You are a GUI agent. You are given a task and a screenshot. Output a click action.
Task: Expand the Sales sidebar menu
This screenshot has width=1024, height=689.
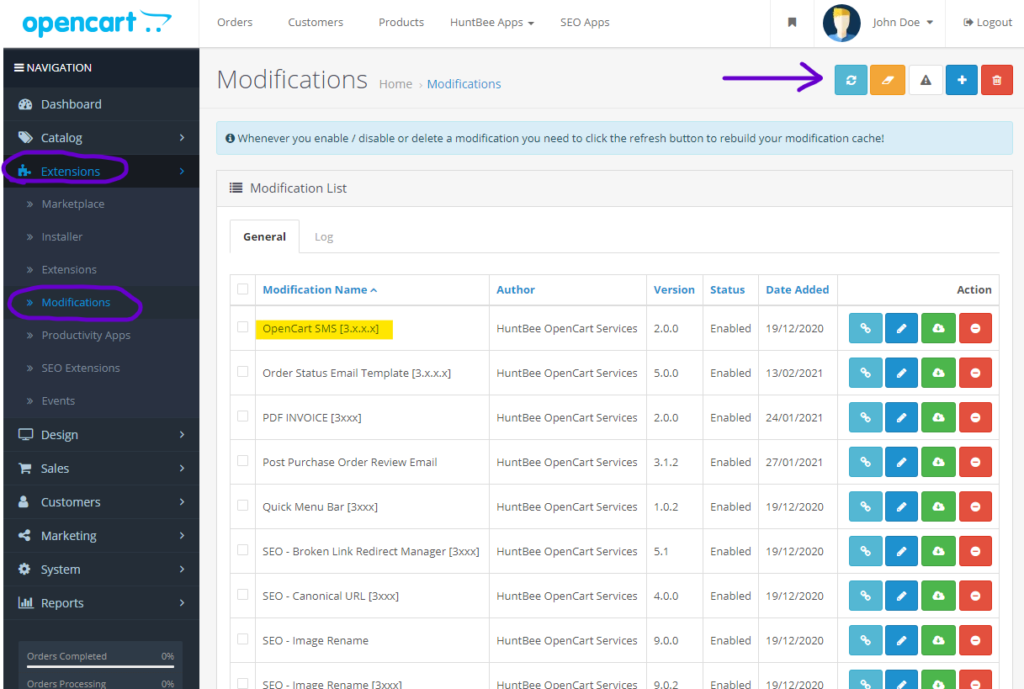tap(101, 468)
